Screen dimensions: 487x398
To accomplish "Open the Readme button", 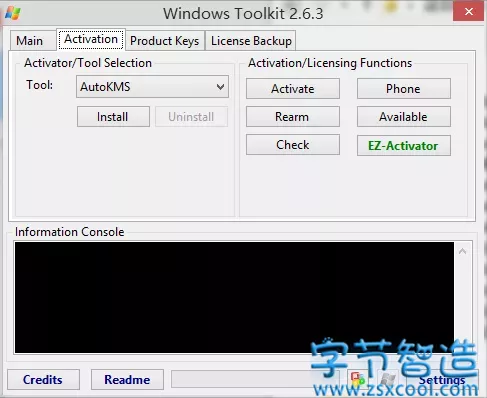I will tap(127, 379).
